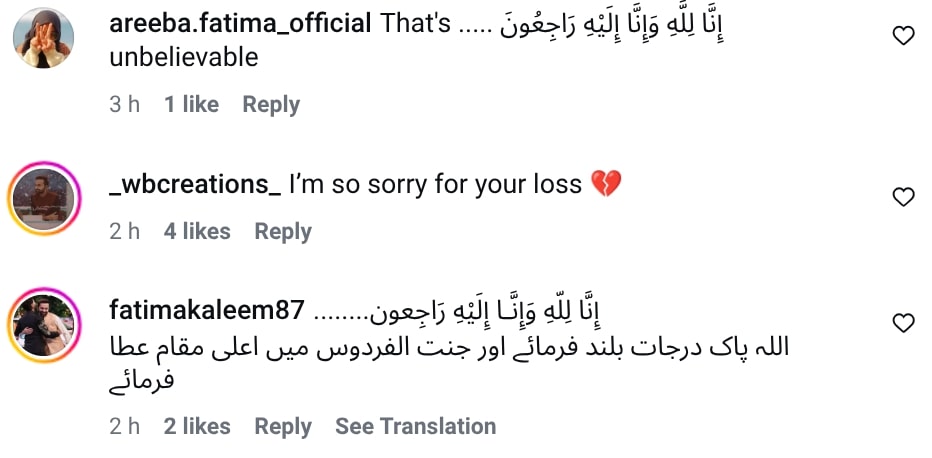Image resolution: width=932 pixels, height=458 pixels.
Task: Go to the _wbcreations_ profile via username
Action: point(194,185)
